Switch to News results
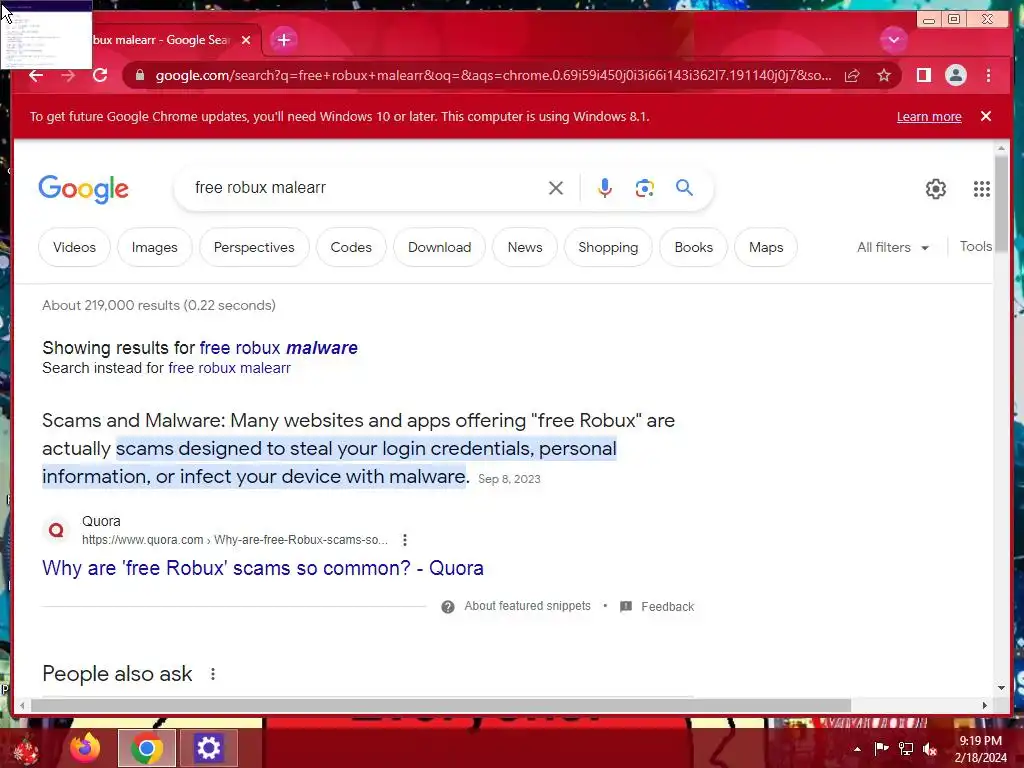1024x768 pixels. (525, 248)
